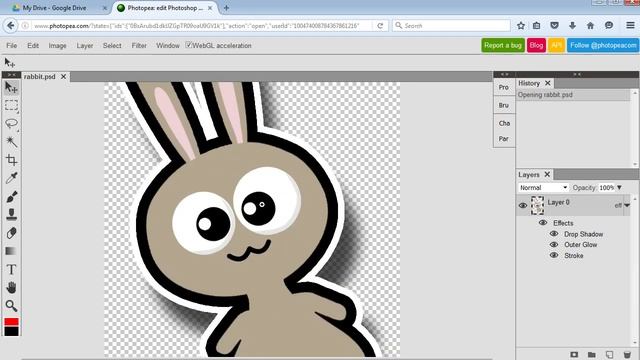Toggle visibility of all Effects
The height and width of the screenshot is (360, 640).
tap(543, 223)
